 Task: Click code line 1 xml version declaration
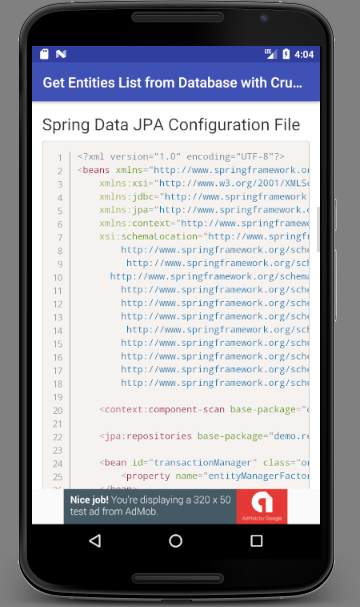181,157
